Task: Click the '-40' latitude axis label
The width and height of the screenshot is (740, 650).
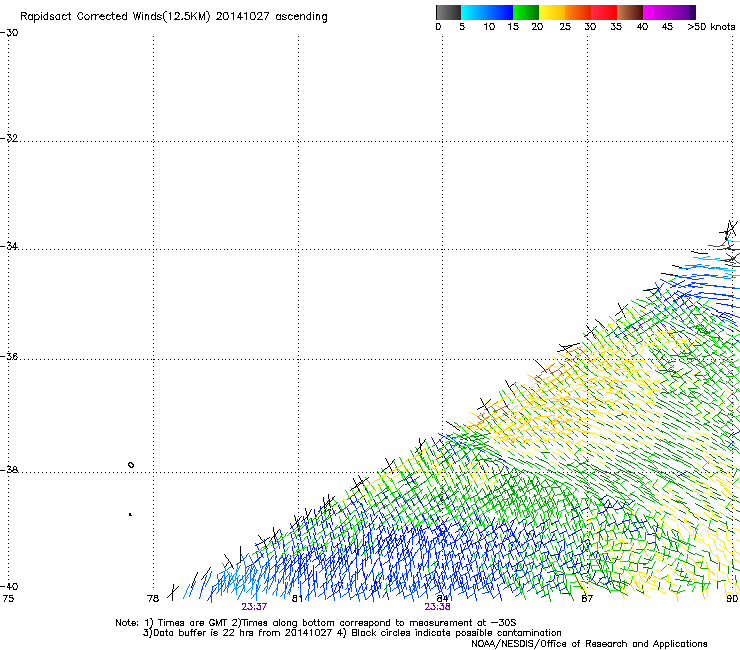Action: [9, 586]
